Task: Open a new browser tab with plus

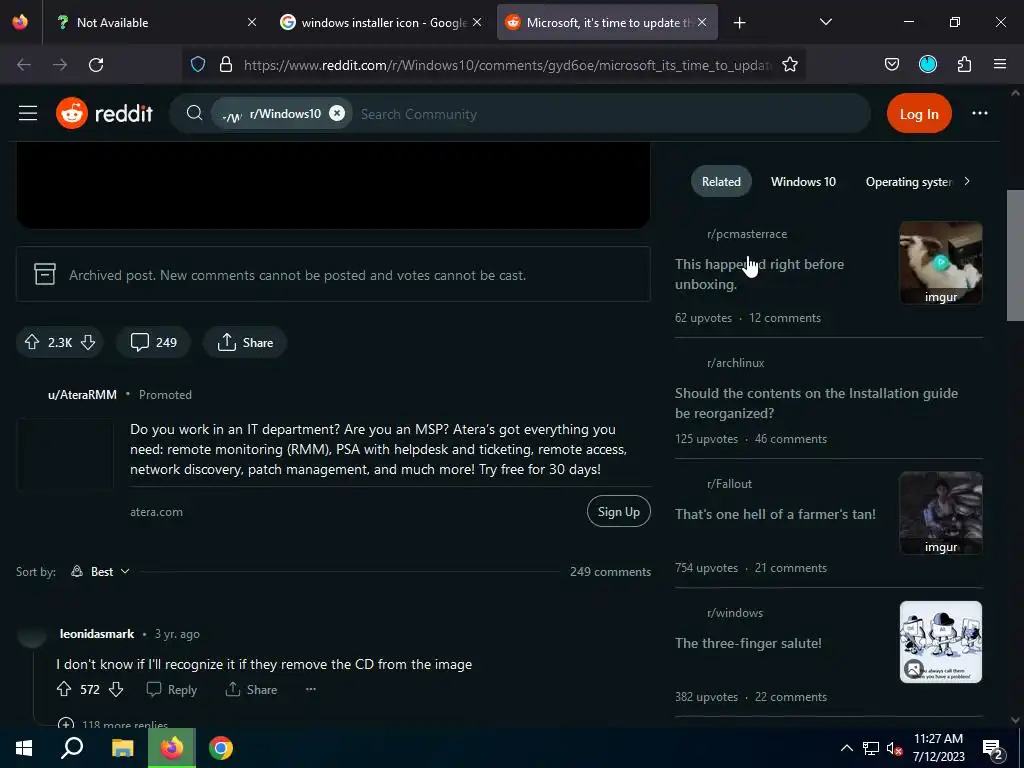Action: (x=739, y=23)
